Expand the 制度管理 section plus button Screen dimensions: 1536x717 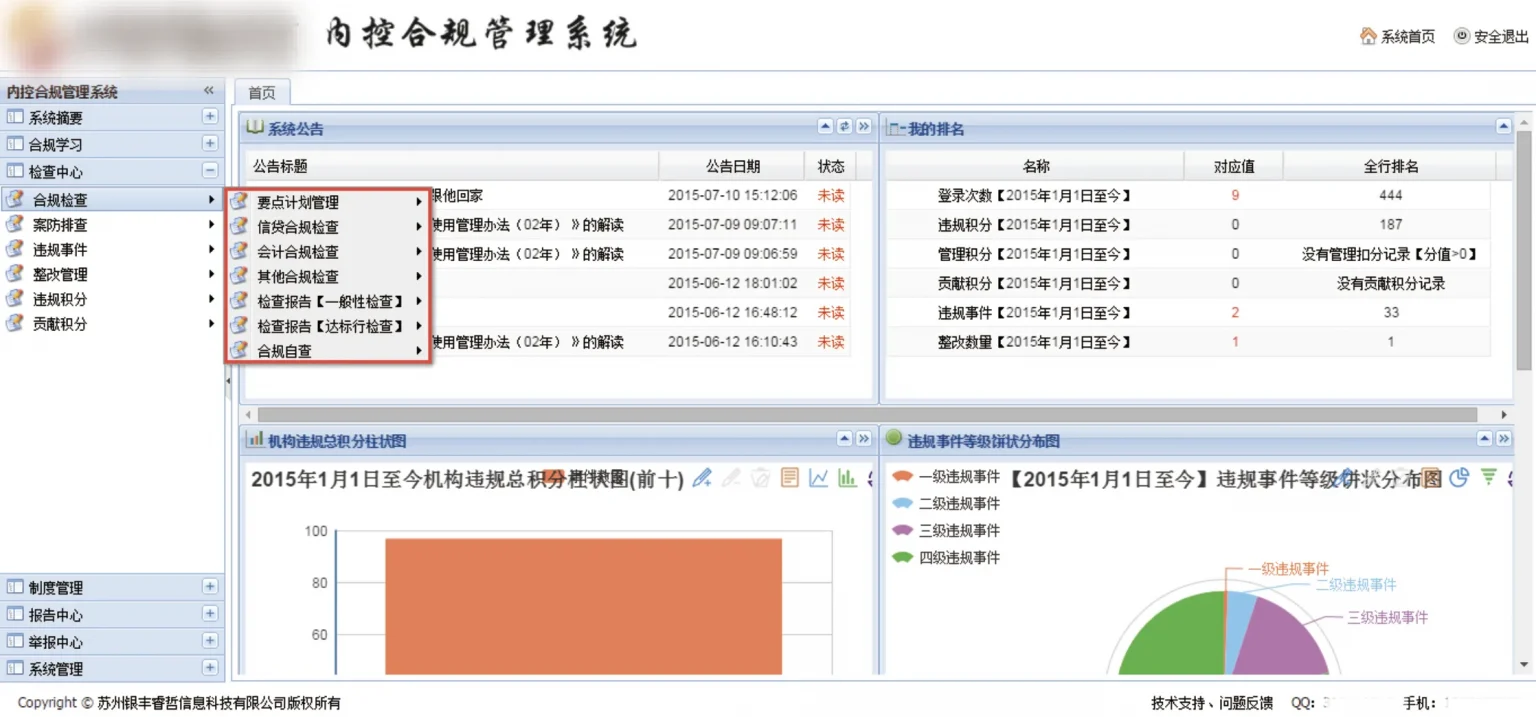point(209,587)
